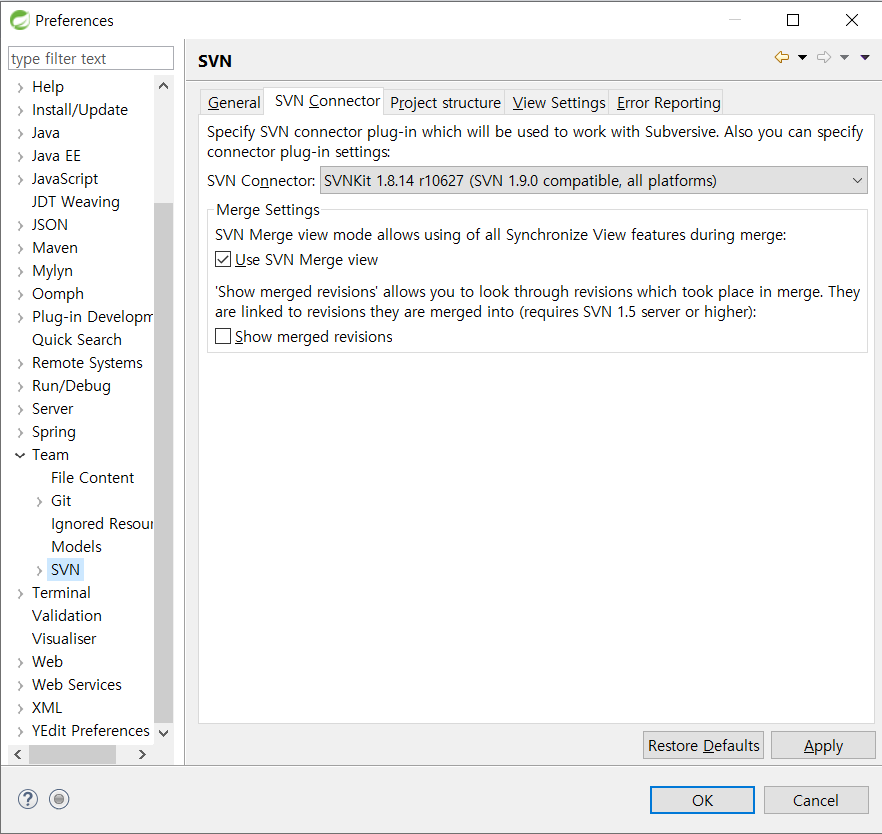The height and width of the screenshot is (834, 882).
Task: Expand the Git subnode arrow
Action: coord(39,502)
